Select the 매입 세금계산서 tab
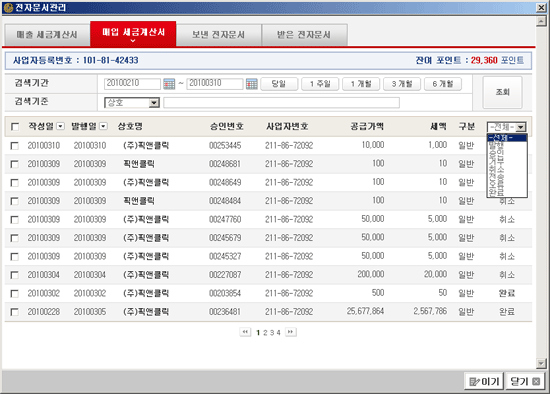The height and width of the screenshot is (394, 550). click(x=133, y=33)
